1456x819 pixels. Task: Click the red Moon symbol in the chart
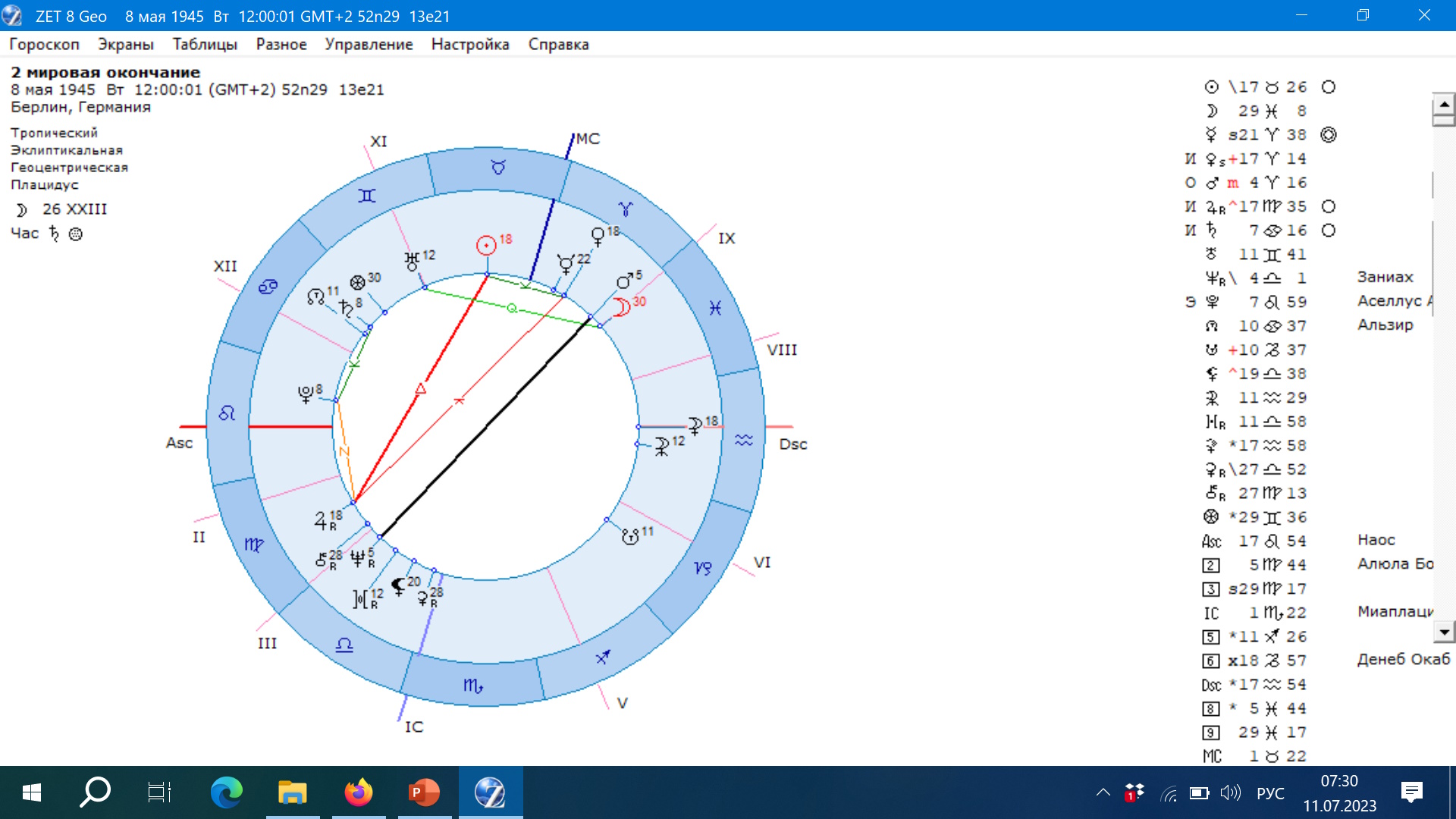click(621, 307)
